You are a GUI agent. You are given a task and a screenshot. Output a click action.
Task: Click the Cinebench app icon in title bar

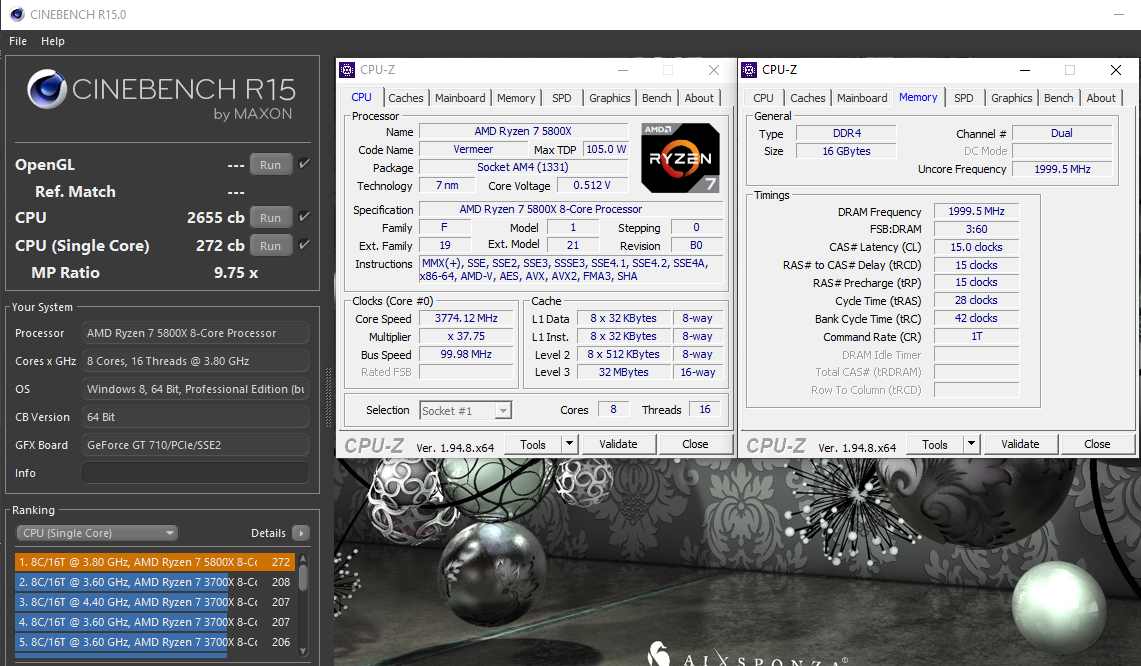click(16, 14)
